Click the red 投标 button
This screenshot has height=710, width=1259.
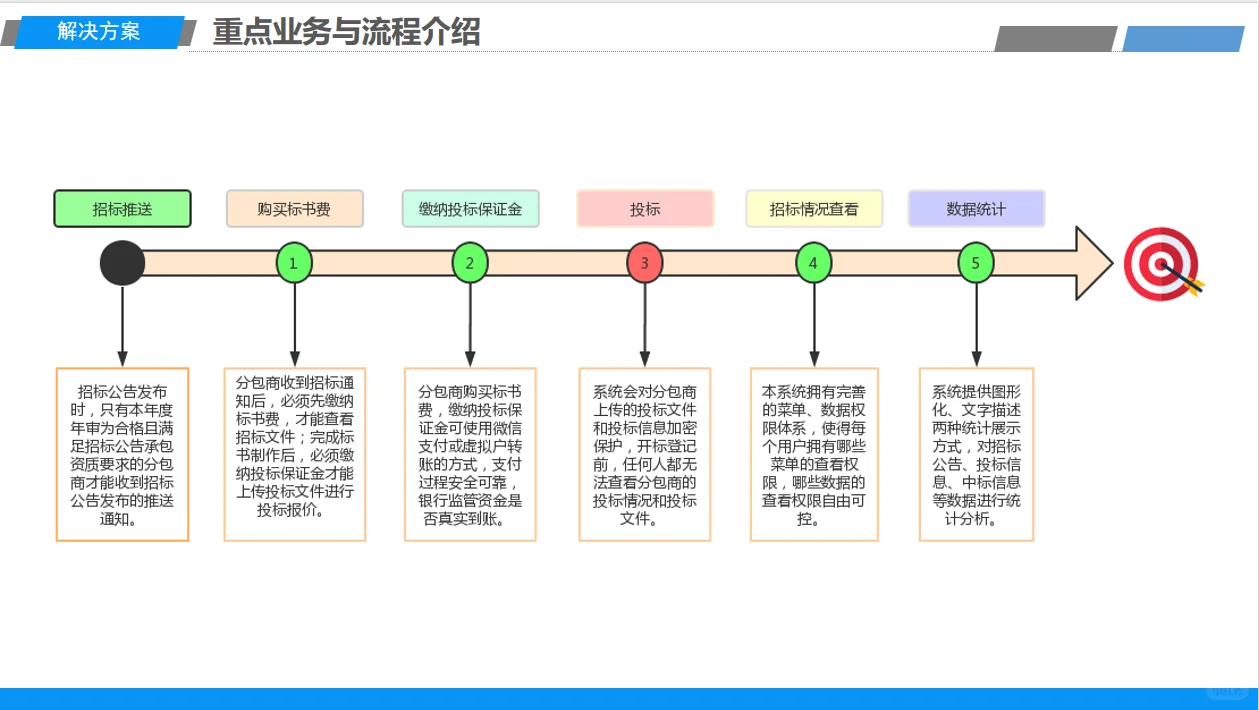point(644,209)
